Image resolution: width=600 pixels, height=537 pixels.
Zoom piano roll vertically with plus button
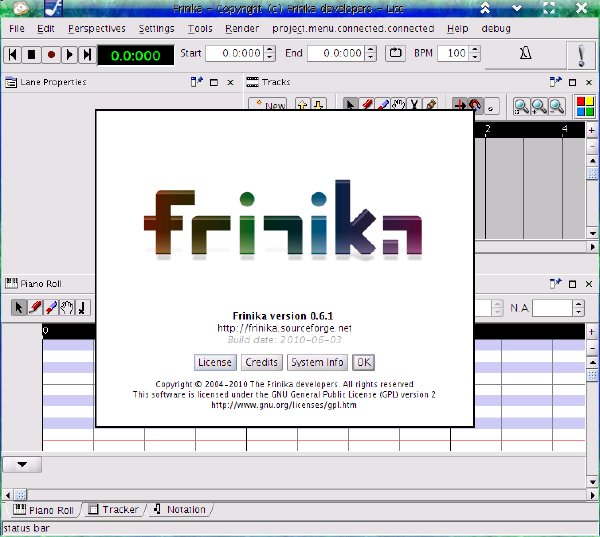[592, 332]
